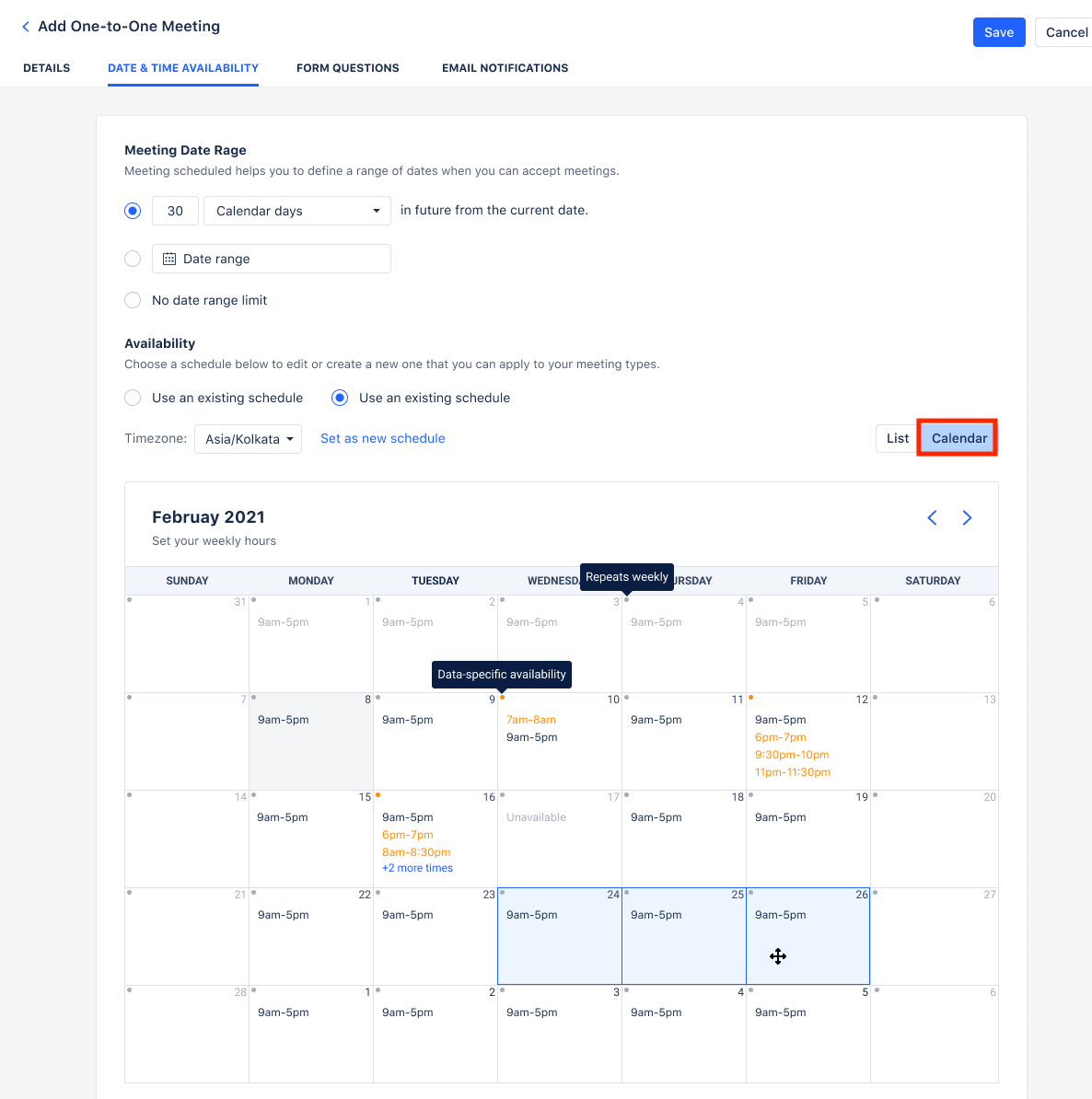
Task: Select the Date range radio button
Action: [x=133, y=259]
